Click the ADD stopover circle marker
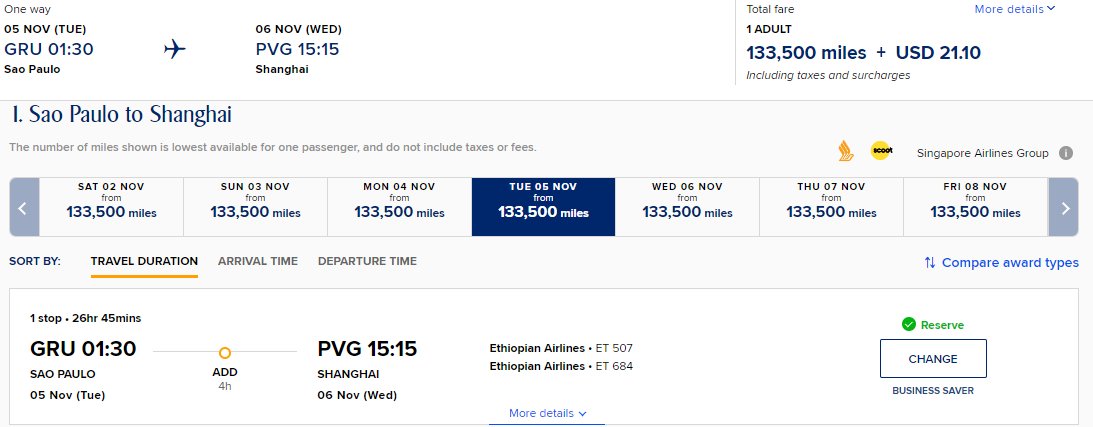1093x427 pixels. (x=224, y=353)
